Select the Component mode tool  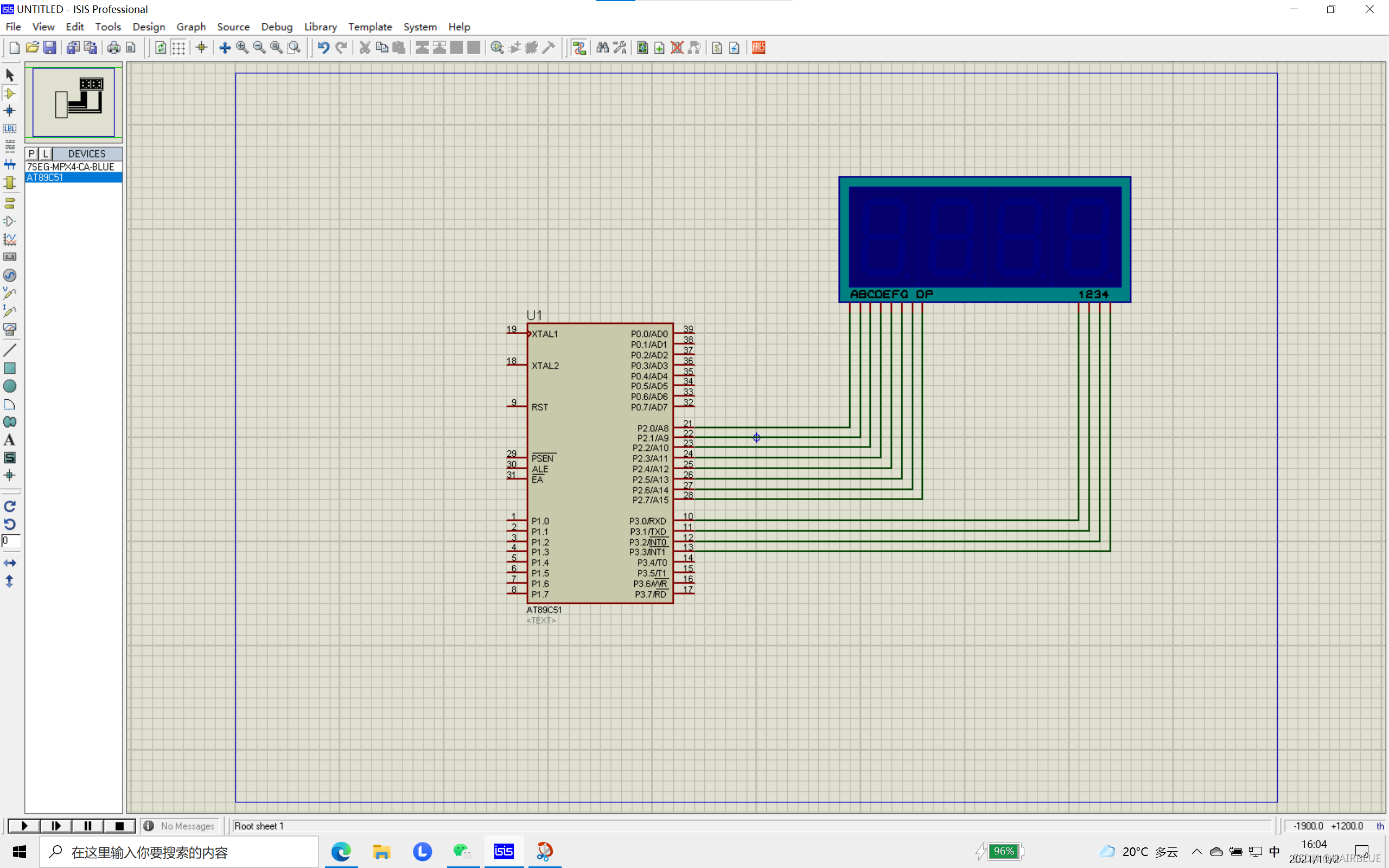coord(10,93)
